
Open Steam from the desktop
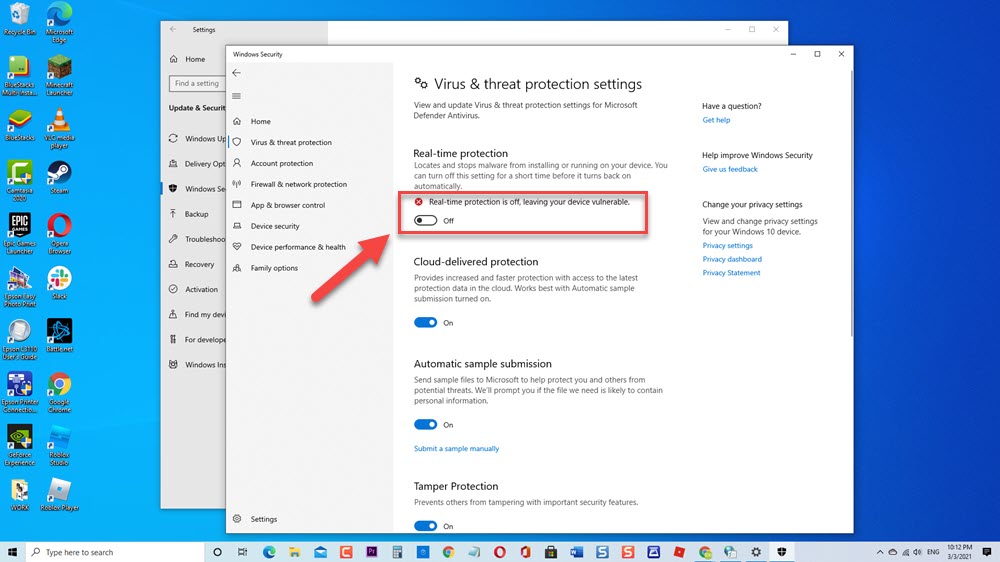[59, 177]
